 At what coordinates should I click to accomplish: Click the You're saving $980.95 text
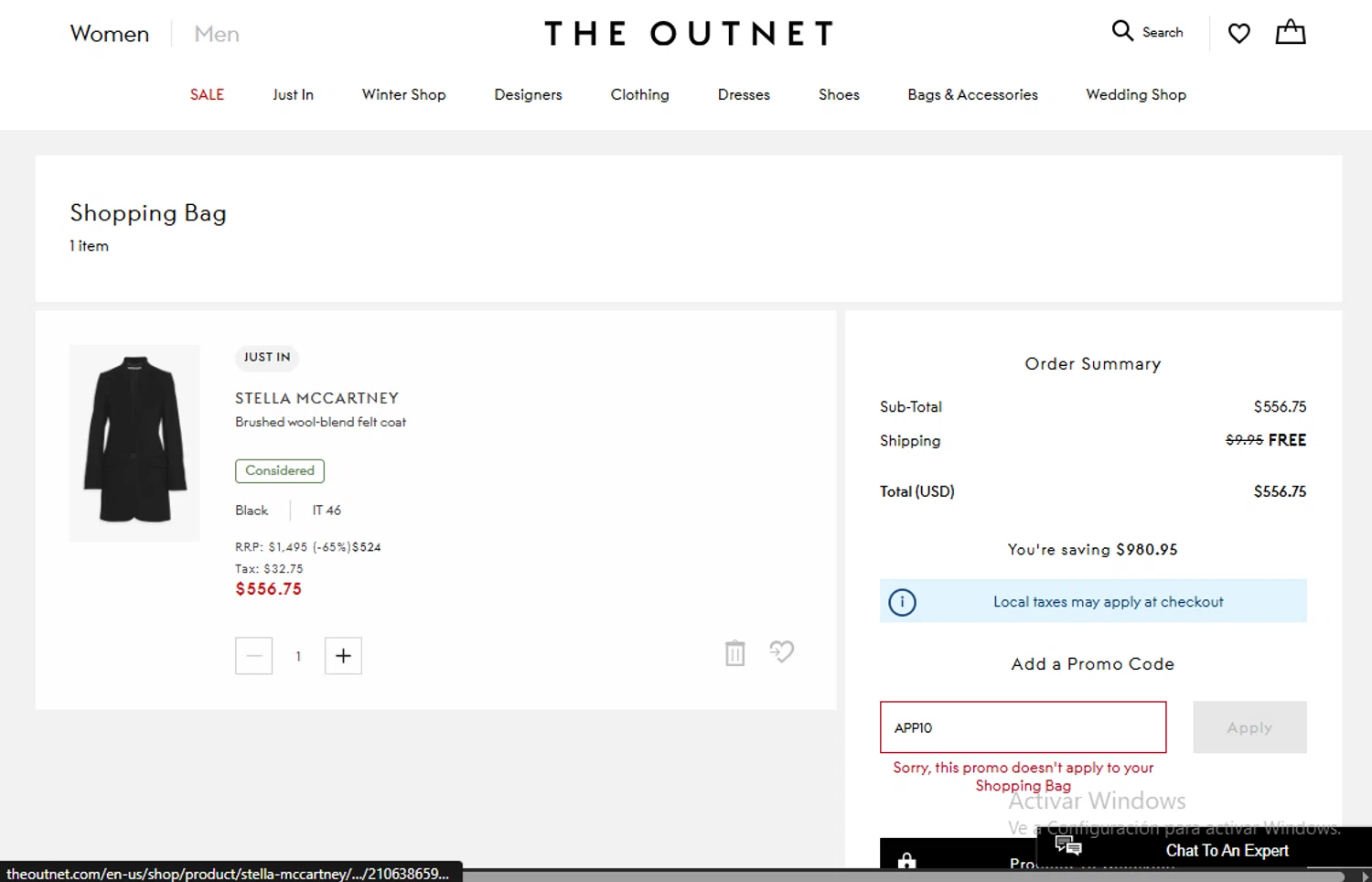point(1092,549)
